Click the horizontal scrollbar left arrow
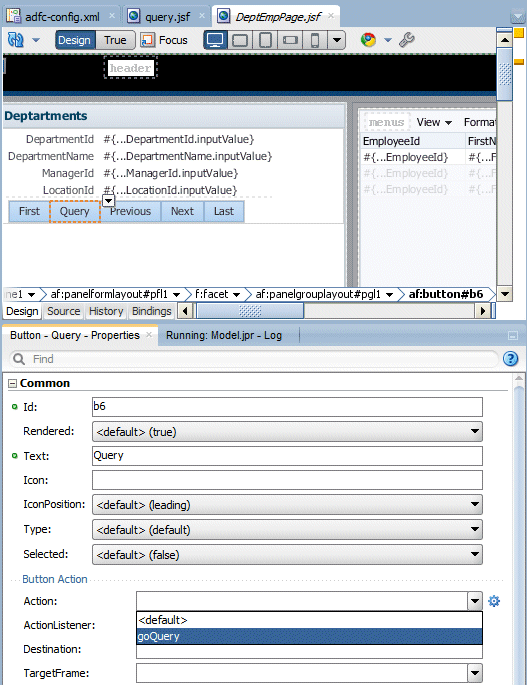 (x=185, y=311)
